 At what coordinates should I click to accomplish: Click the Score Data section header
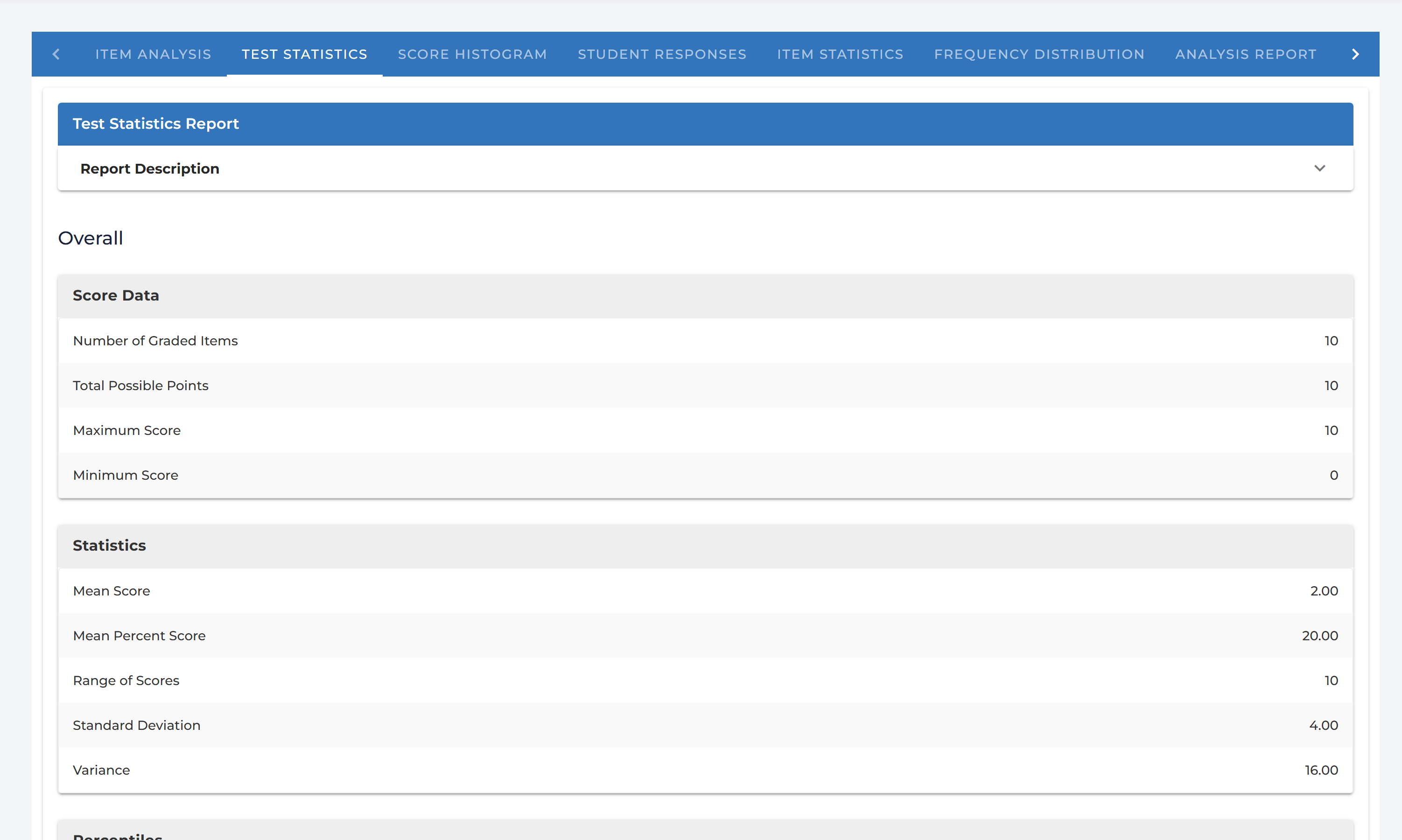click(x=705, y=296)
